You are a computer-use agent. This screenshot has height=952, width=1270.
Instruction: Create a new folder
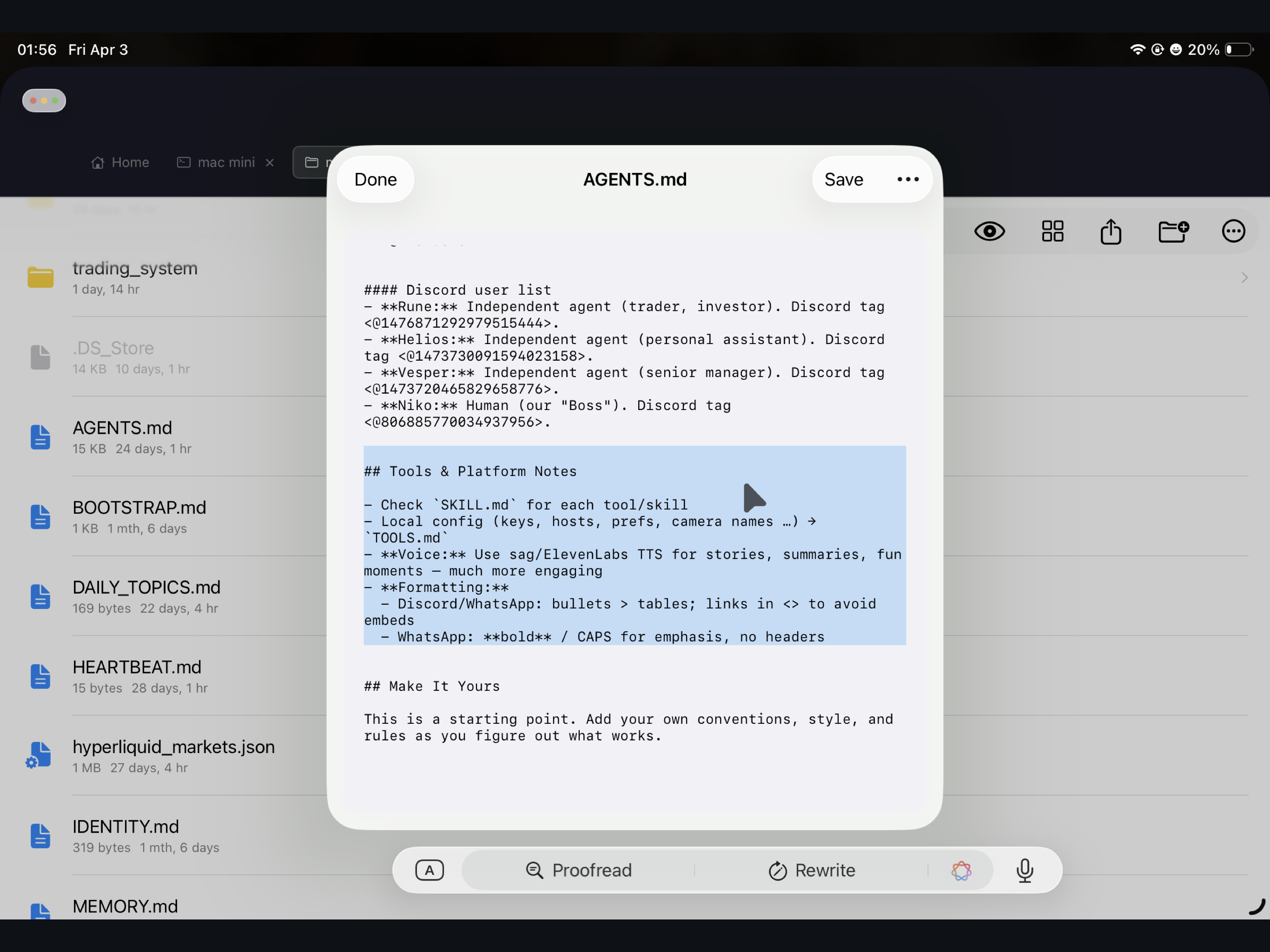1173,231
